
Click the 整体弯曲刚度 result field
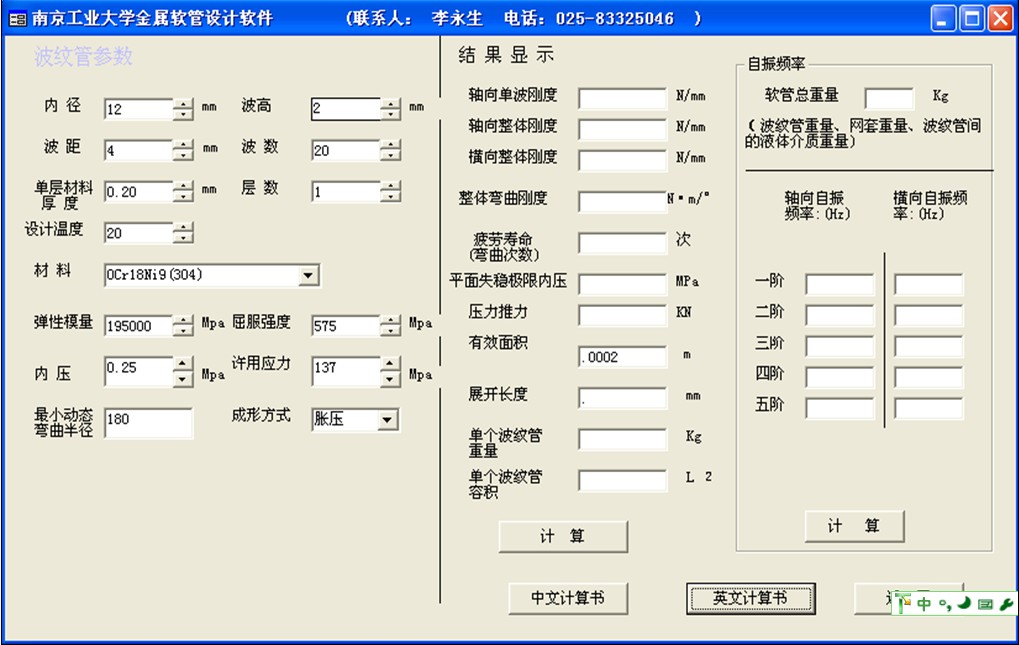[623, 201]
